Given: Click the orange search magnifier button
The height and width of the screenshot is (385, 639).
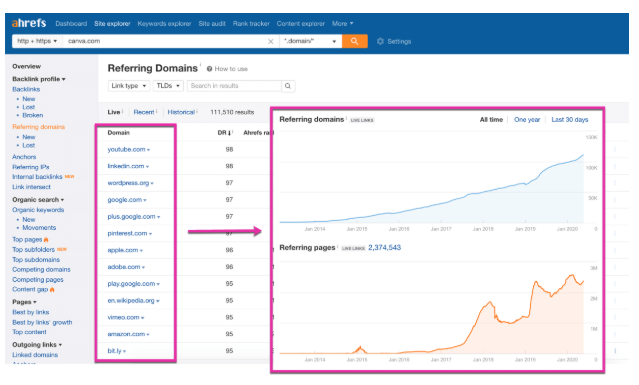Looking at the screenshot, I should [x=354, y=41].
